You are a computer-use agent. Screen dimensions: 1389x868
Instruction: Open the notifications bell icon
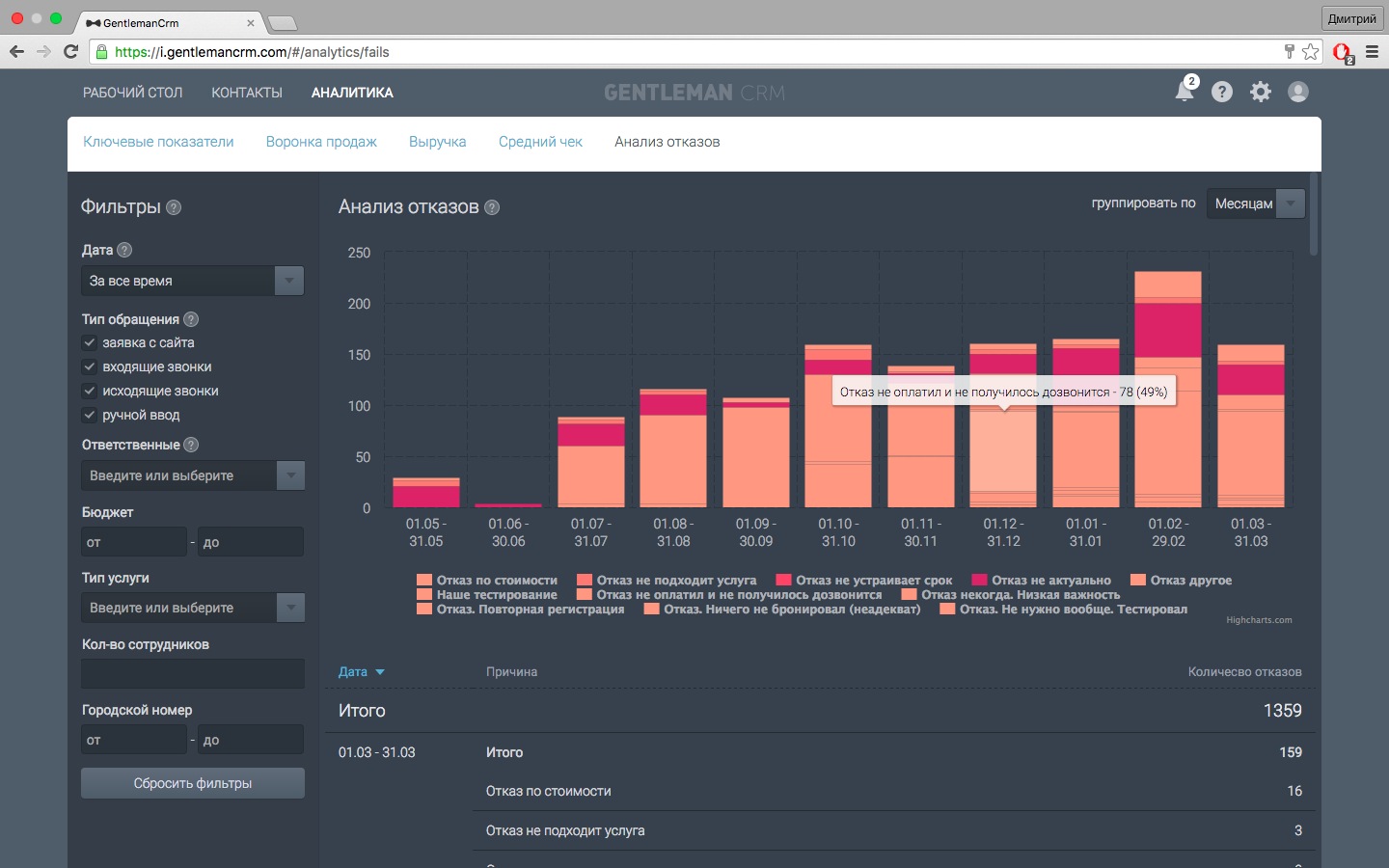pyautogui.click(x=1185, y=92)
